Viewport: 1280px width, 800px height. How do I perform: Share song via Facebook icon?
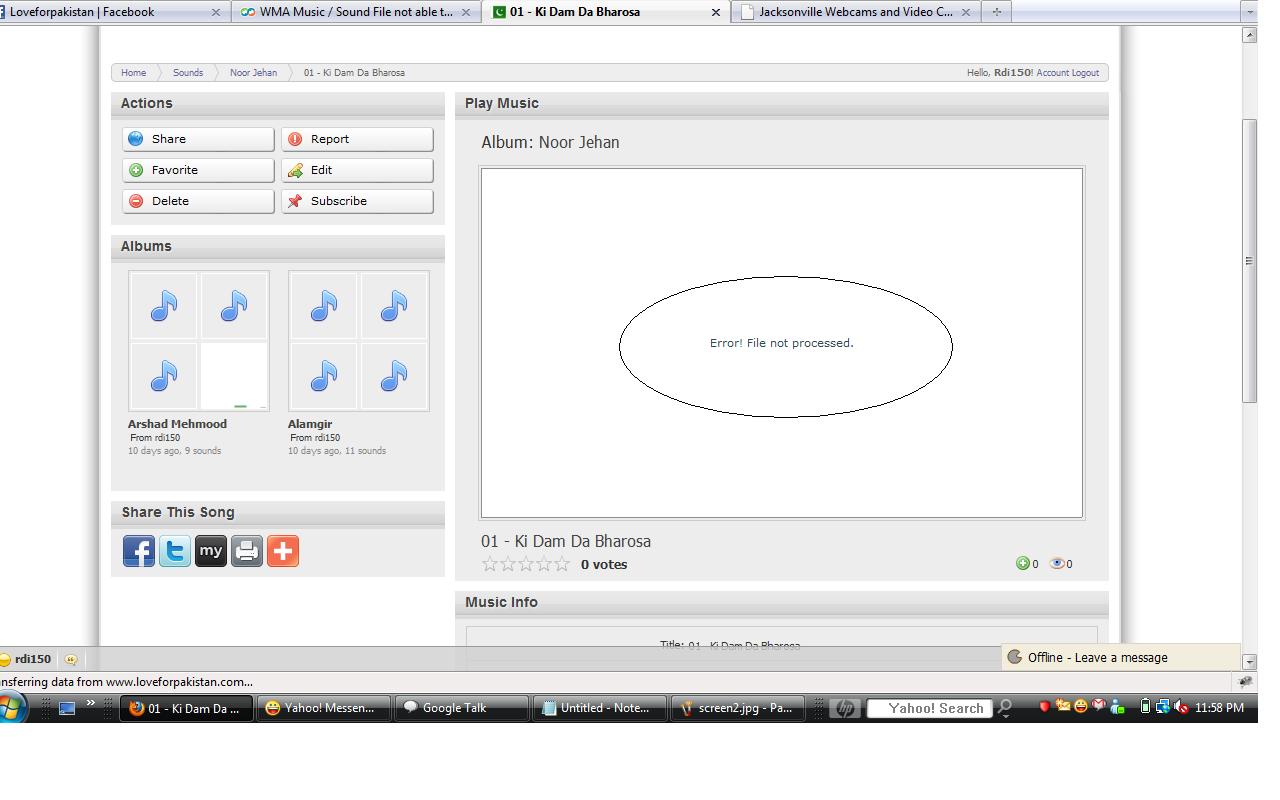(x=139, y=551)
